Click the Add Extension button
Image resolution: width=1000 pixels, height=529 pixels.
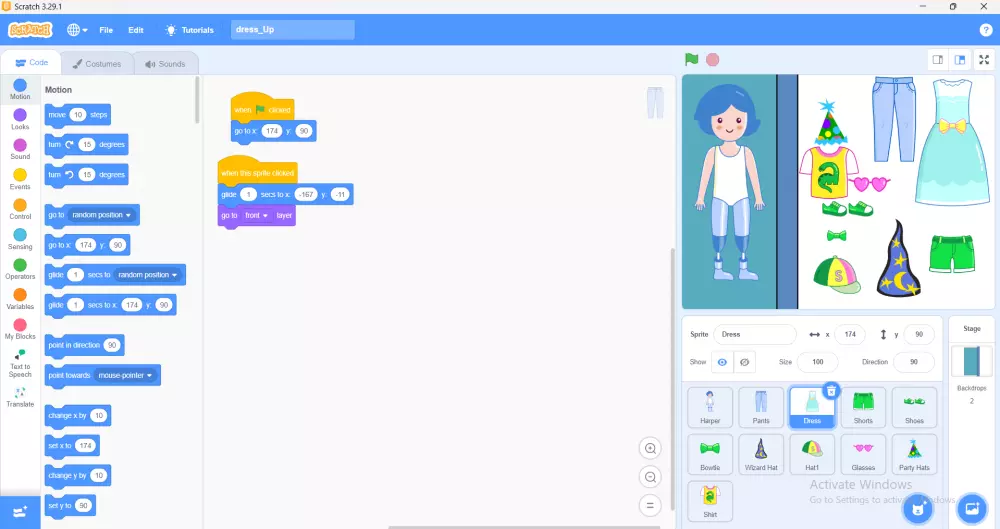tap(20, 512)
